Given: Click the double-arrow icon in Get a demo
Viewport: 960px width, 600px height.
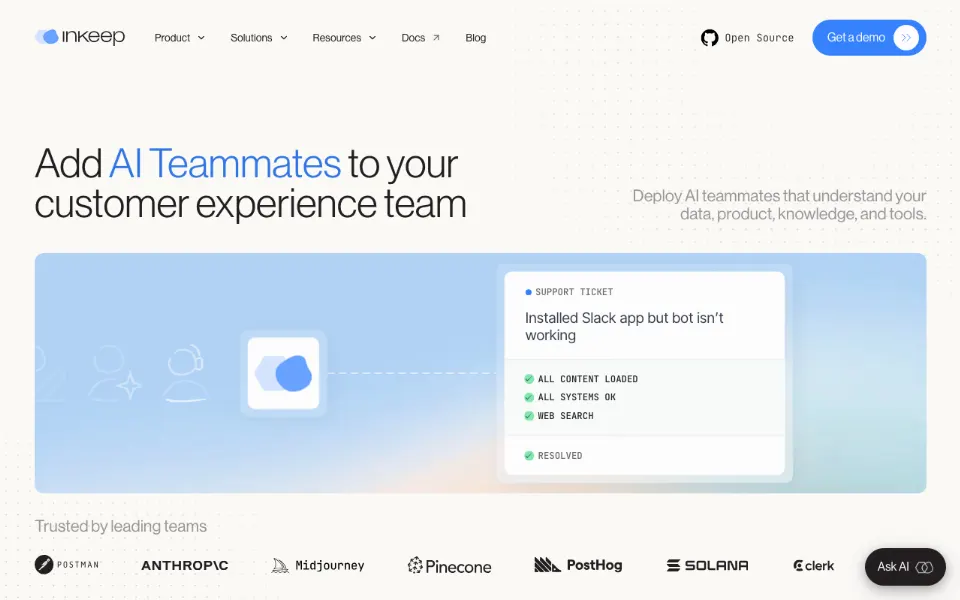Looking at the screenshot, I should (x=906, y=38).
